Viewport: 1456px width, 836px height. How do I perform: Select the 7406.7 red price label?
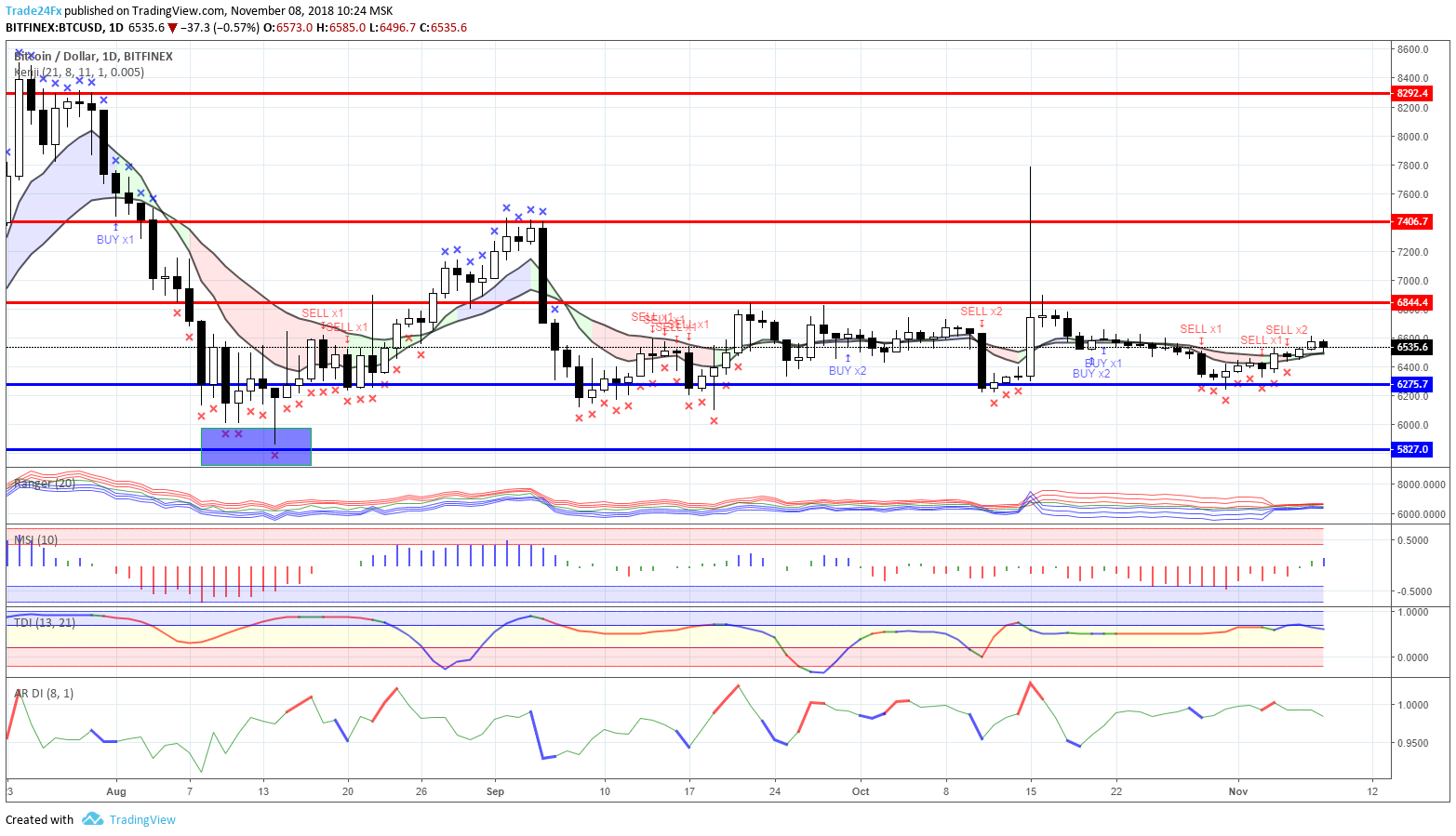pos(1412,221)
